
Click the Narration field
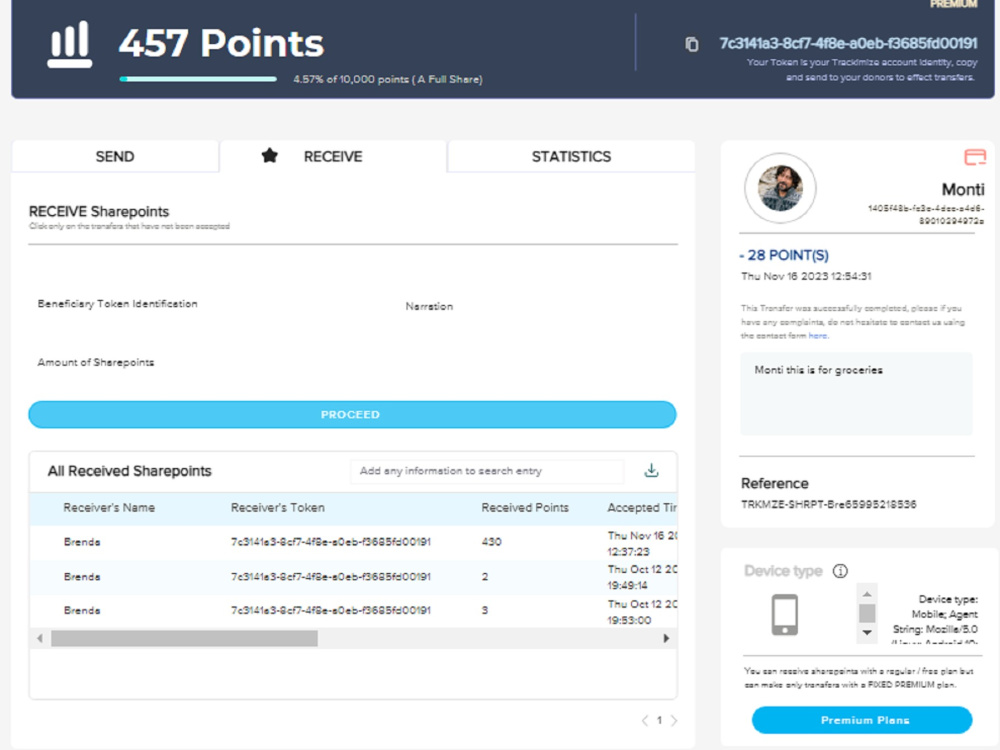click(x=429, y=306)
